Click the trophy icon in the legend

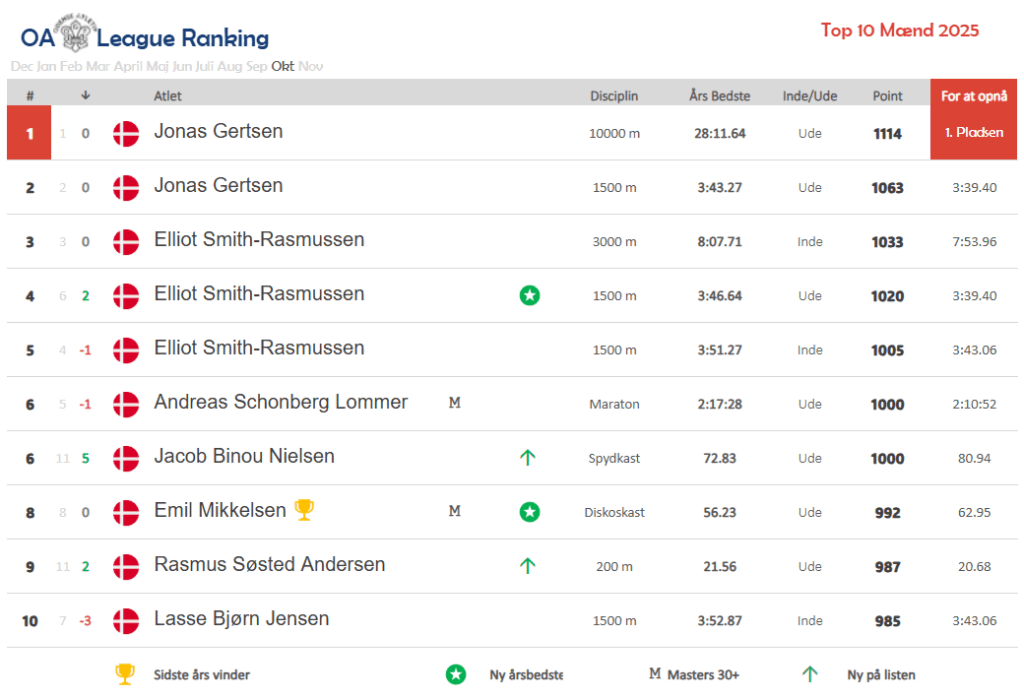[125, 674]
